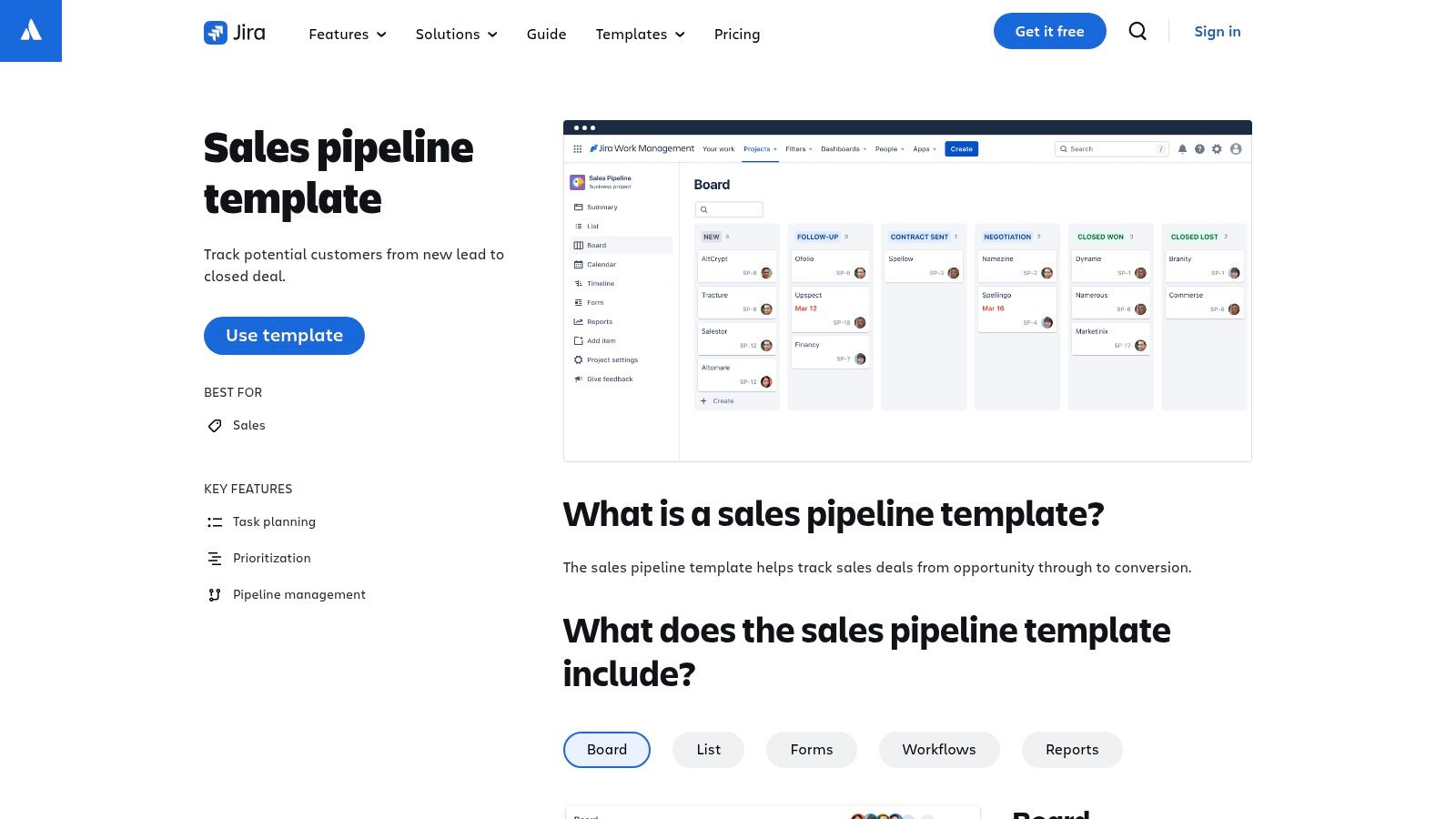Open the Sign in link
The image size is (1456, 819).
click(x=1217, y=31)
